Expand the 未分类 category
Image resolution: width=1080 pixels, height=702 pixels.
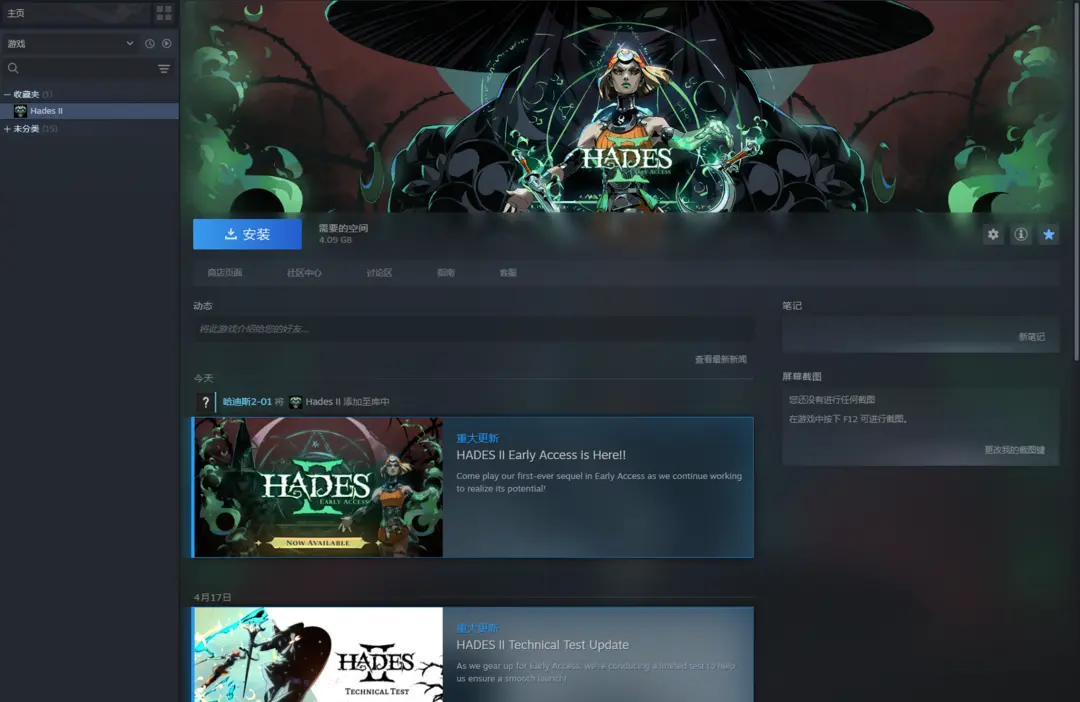coord(7,129)
